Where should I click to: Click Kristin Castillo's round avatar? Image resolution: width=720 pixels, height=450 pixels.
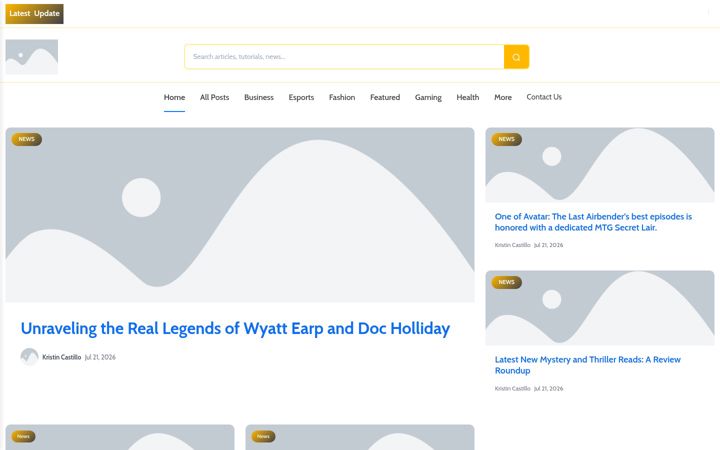pos(29,357)
